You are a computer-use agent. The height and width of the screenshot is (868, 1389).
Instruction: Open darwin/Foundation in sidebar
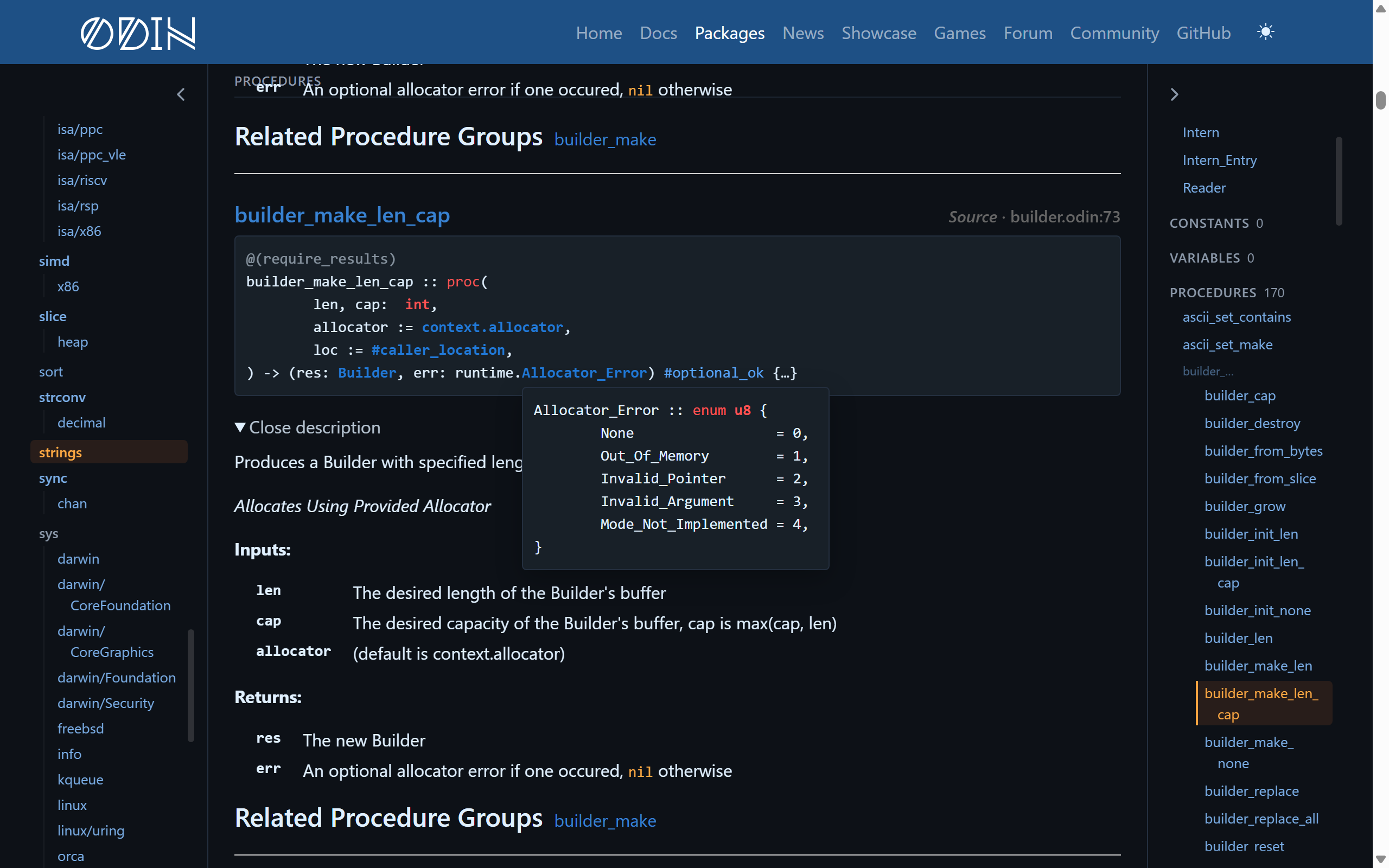pyautogui.click(x=117, y=678)
